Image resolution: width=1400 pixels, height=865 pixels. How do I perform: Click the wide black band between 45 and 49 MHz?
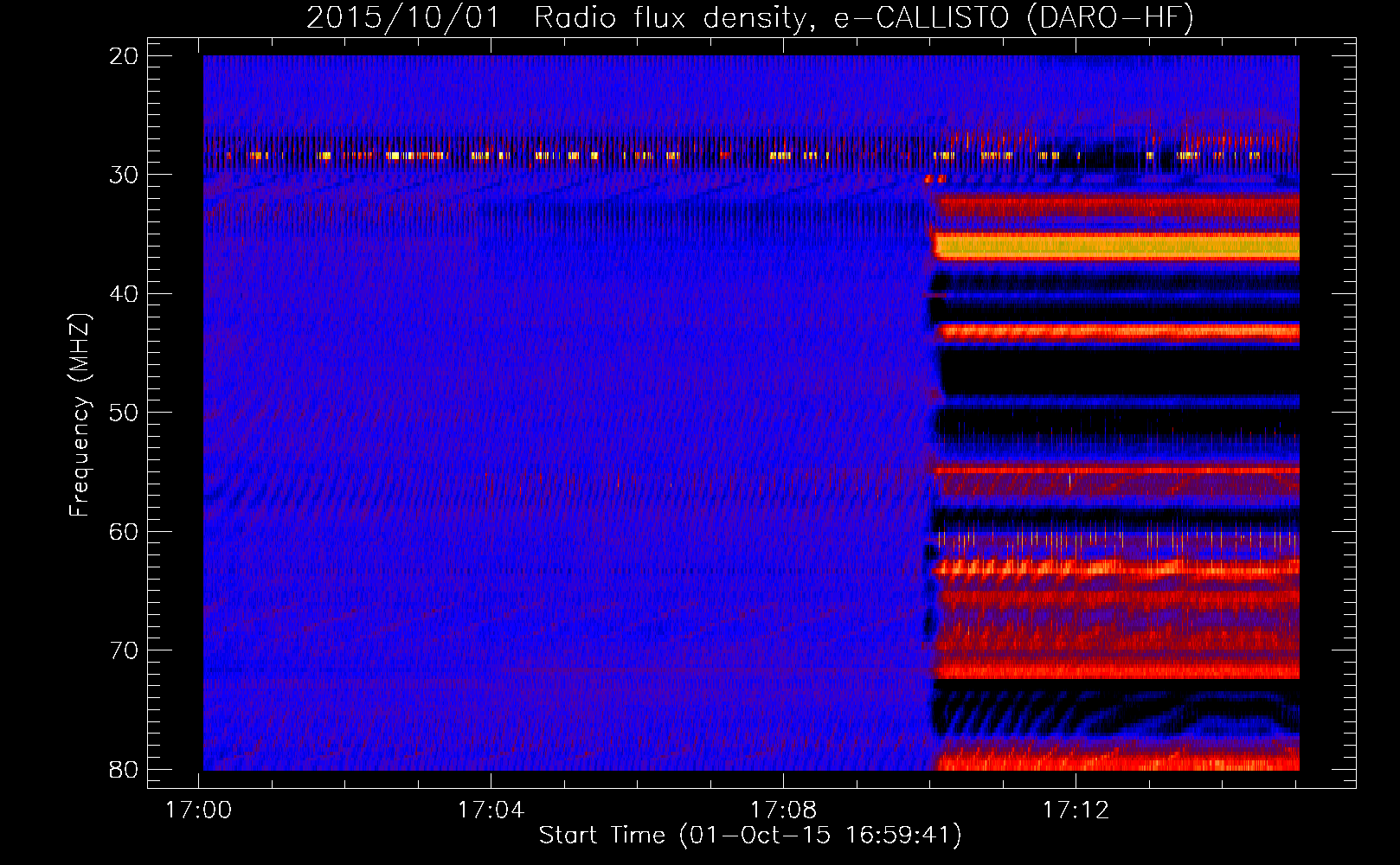click(1121, 371)
